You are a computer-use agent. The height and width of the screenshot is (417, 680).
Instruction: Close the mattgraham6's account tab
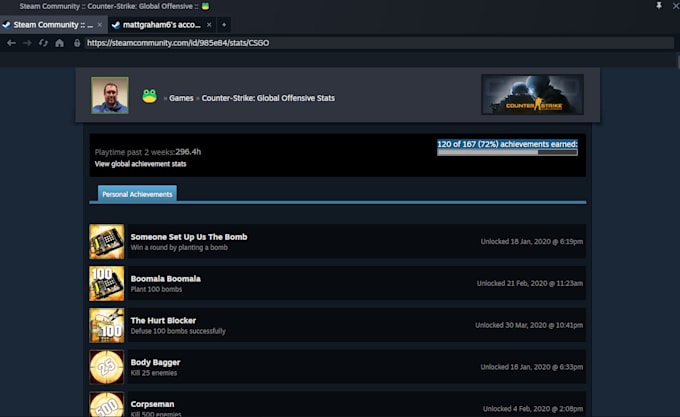(x=209, y=25)
